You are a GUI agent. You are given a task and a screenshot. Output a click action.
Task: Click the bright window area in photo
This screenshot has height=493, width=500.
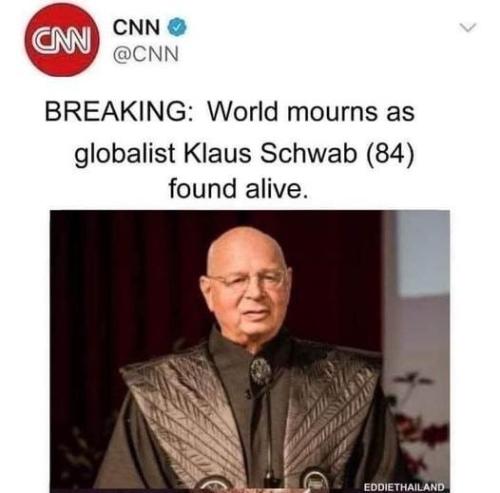click(423, 253)
